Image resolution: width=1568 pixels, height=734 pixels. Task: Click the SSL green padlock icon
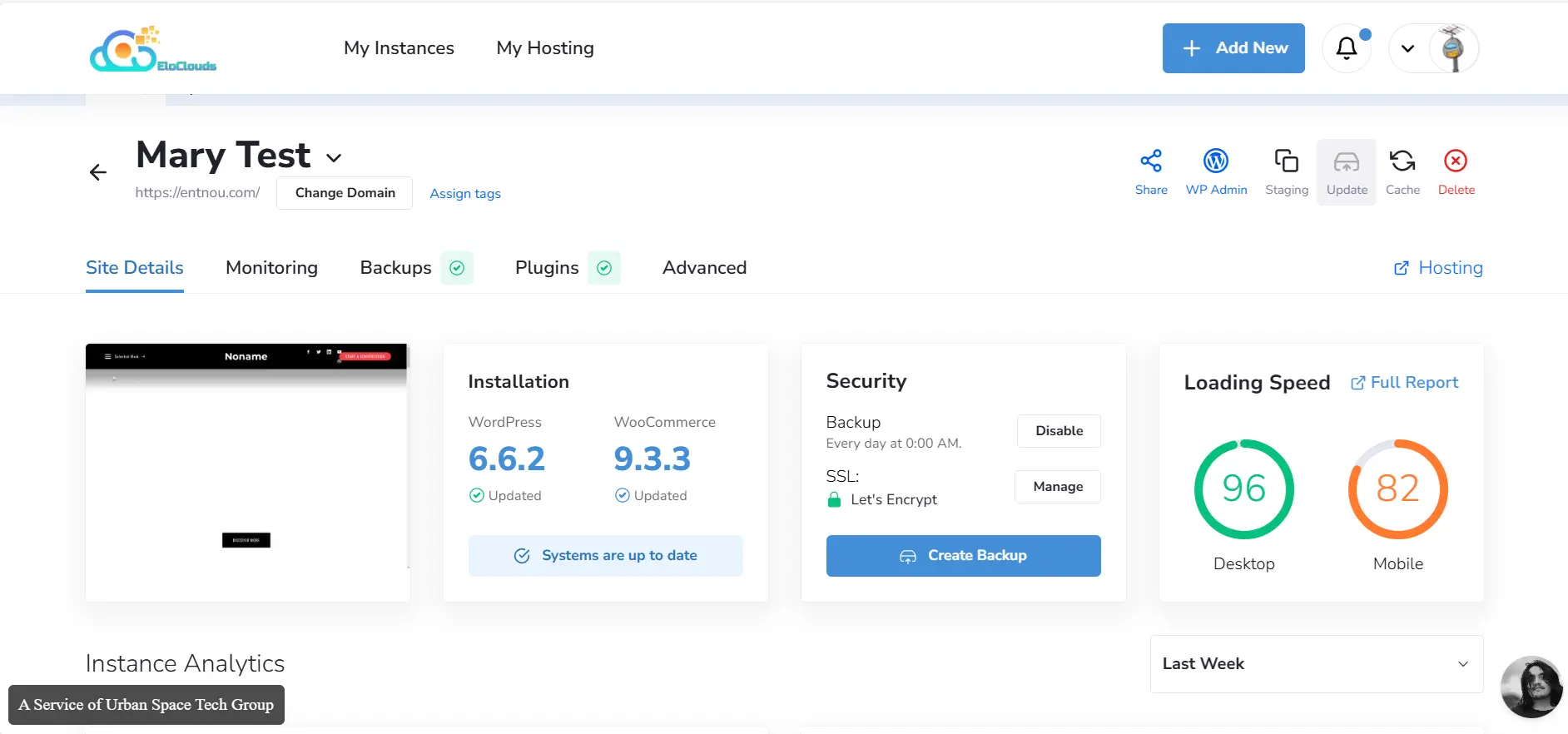pos(834,499)
